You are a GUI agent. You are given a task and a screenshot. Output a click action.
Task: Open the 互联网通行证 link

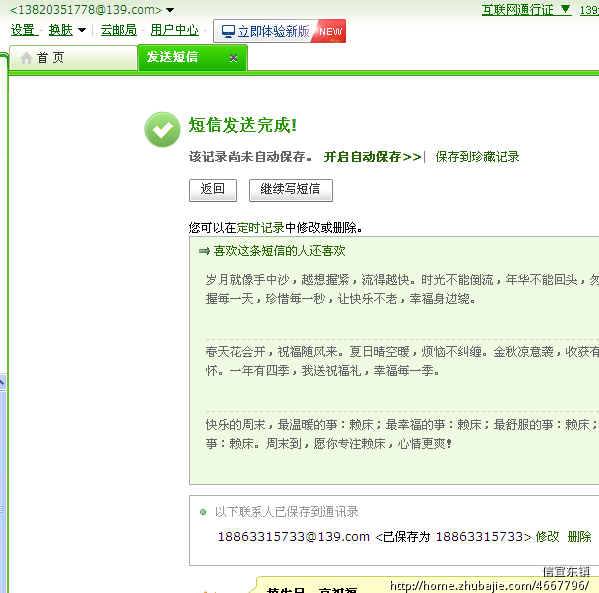(x=518, y=10)
